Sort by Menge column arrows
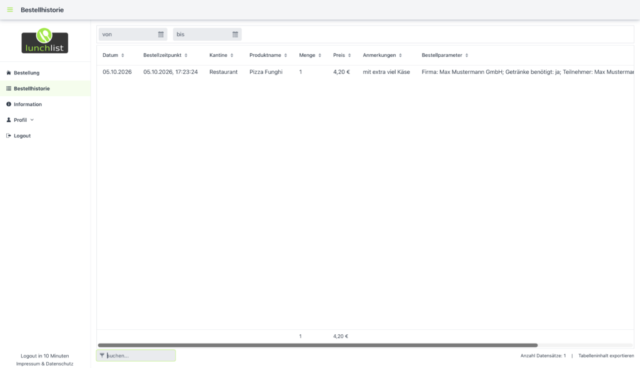This screenshot has height=368, width=640. pyautogui.click(x=320, y=55)
